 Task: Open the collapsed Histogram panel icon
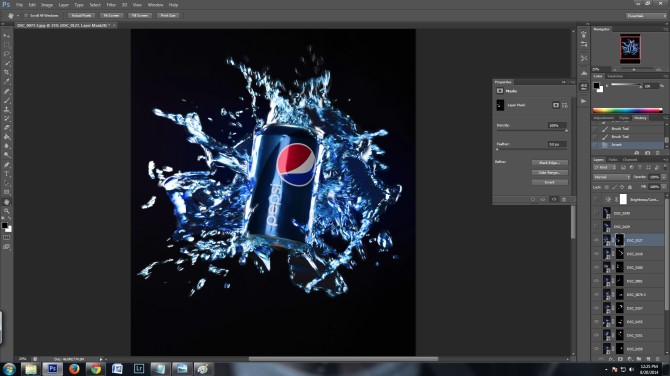tap(584, 73)
